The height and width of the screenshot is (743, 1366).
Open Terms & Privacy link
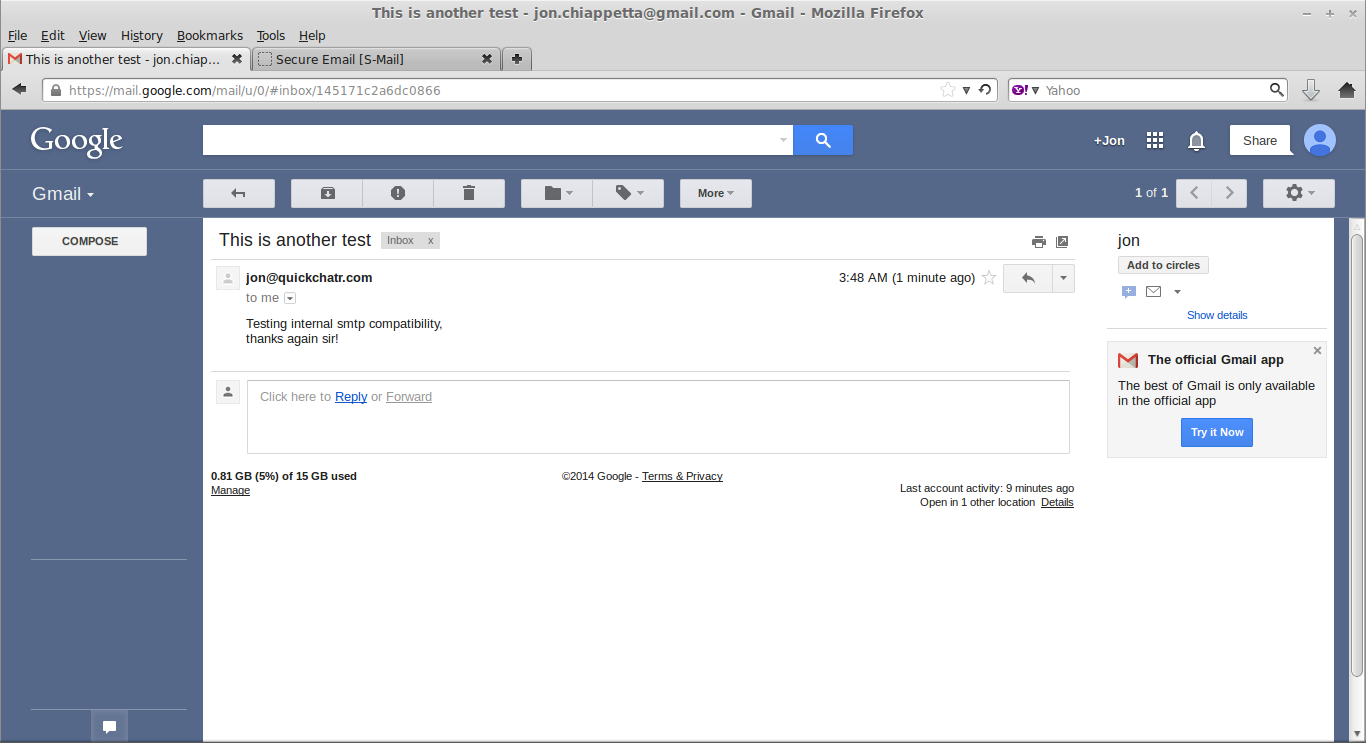tap(682, 476)
